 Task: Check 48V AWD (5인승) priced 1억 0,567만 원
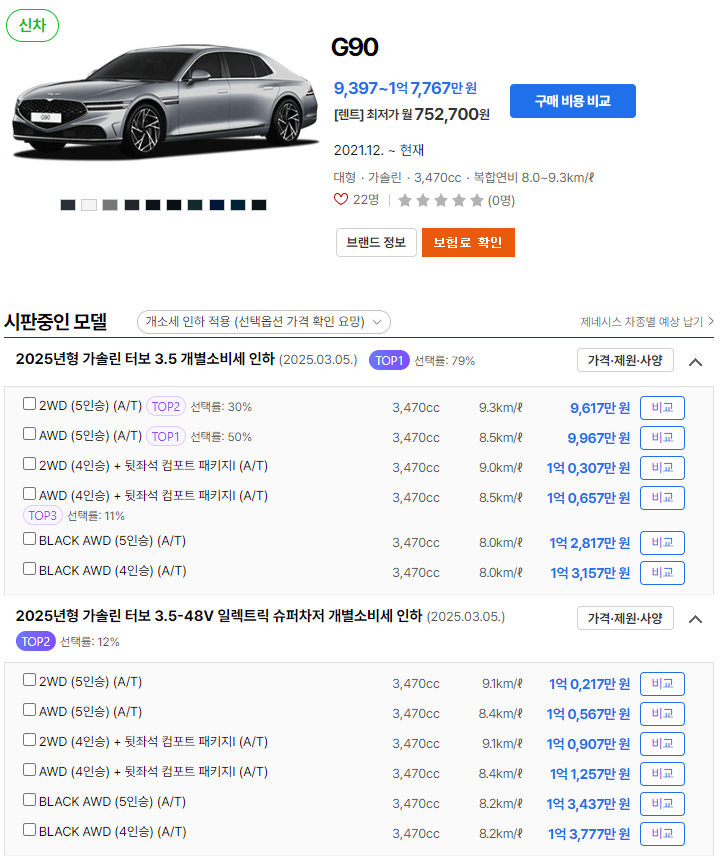(30, 710)
